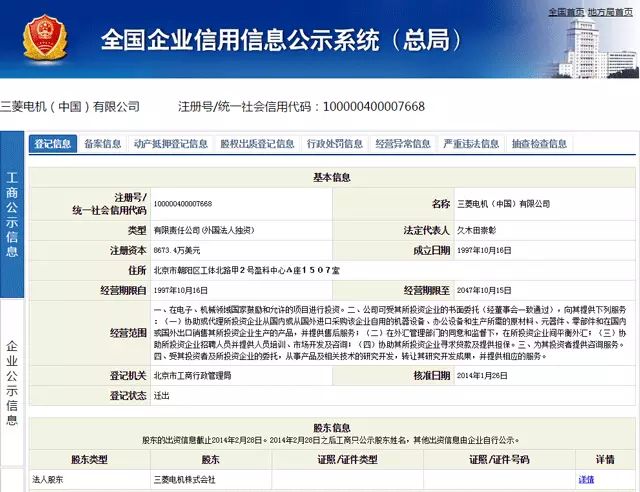The width and height of the screenshot is (640, 492).
Task: Select the 企业公示信息 side tab
Action: point(12,383)
